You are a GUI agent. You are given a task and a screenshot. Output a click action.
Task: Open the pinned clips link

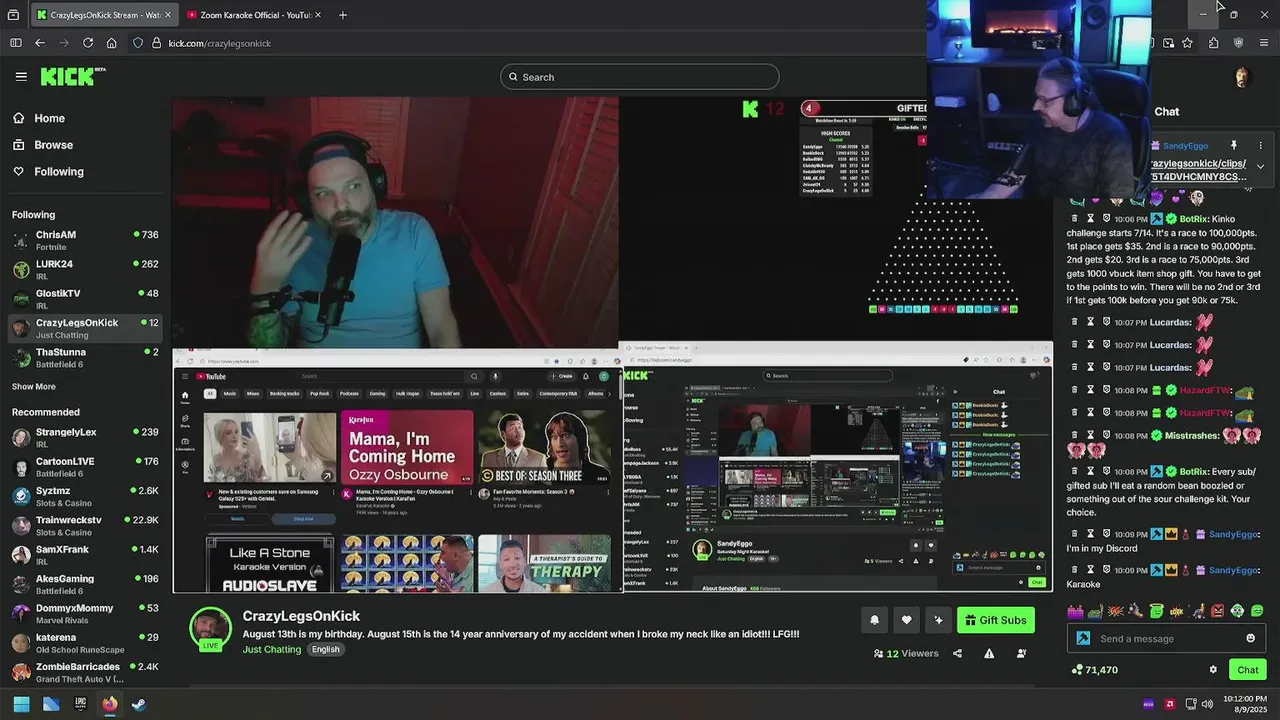coord(1198,170)
